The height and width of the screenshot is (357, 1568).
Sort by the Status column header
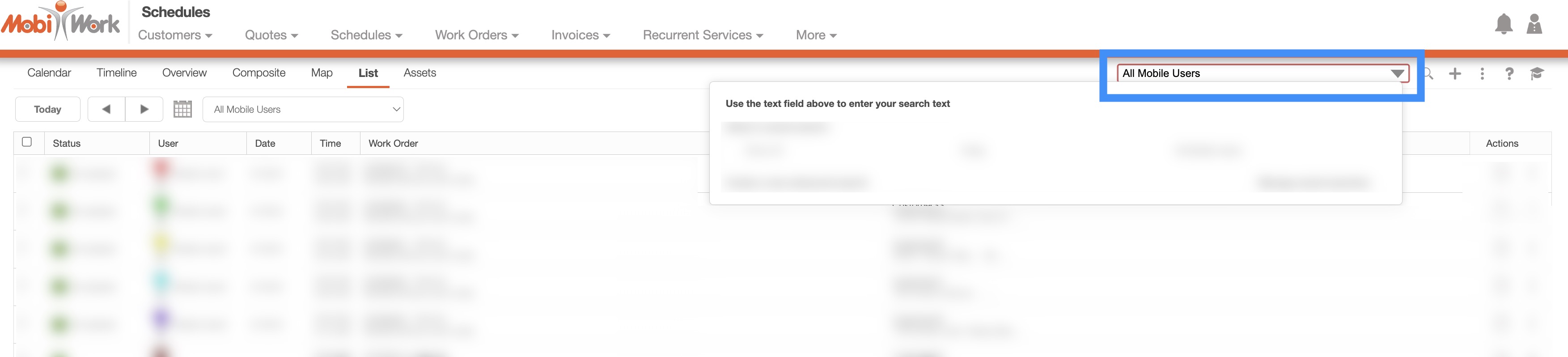(x=67, y=143)
